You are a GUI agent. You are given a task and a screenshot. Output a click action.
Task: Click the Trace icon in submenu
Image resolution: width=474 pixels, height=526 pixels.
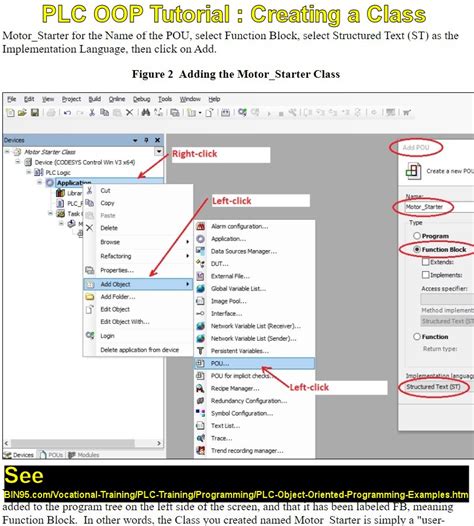pos(201,438)
